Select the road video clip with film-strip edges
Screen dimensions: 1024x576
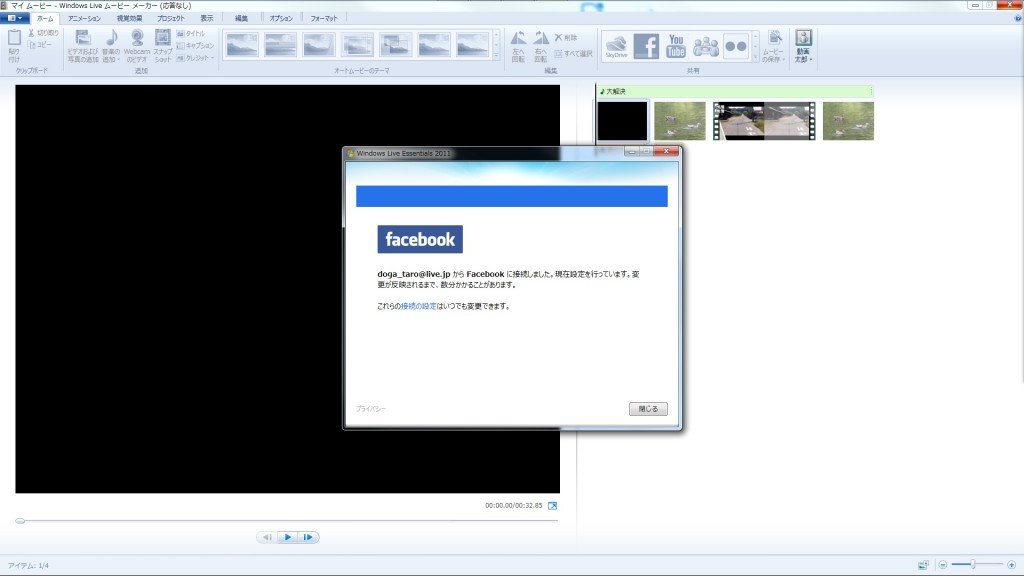(764, 121)
